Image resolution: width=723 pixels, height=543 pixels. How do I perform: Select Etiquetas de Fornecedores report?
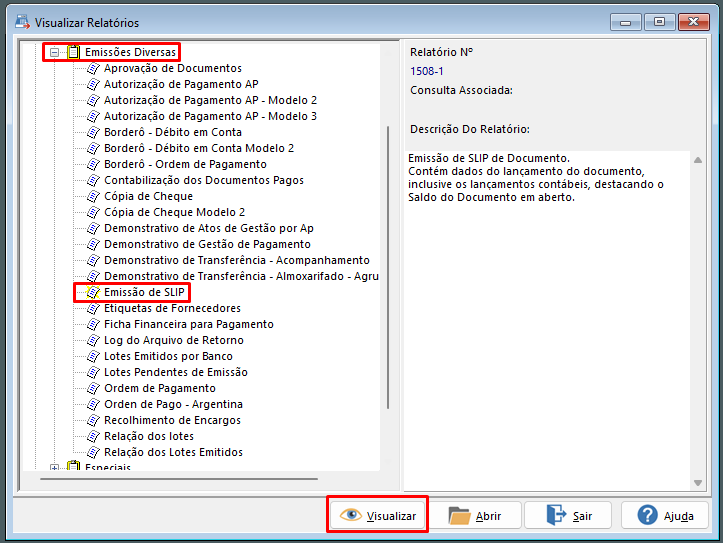[172, 308]
